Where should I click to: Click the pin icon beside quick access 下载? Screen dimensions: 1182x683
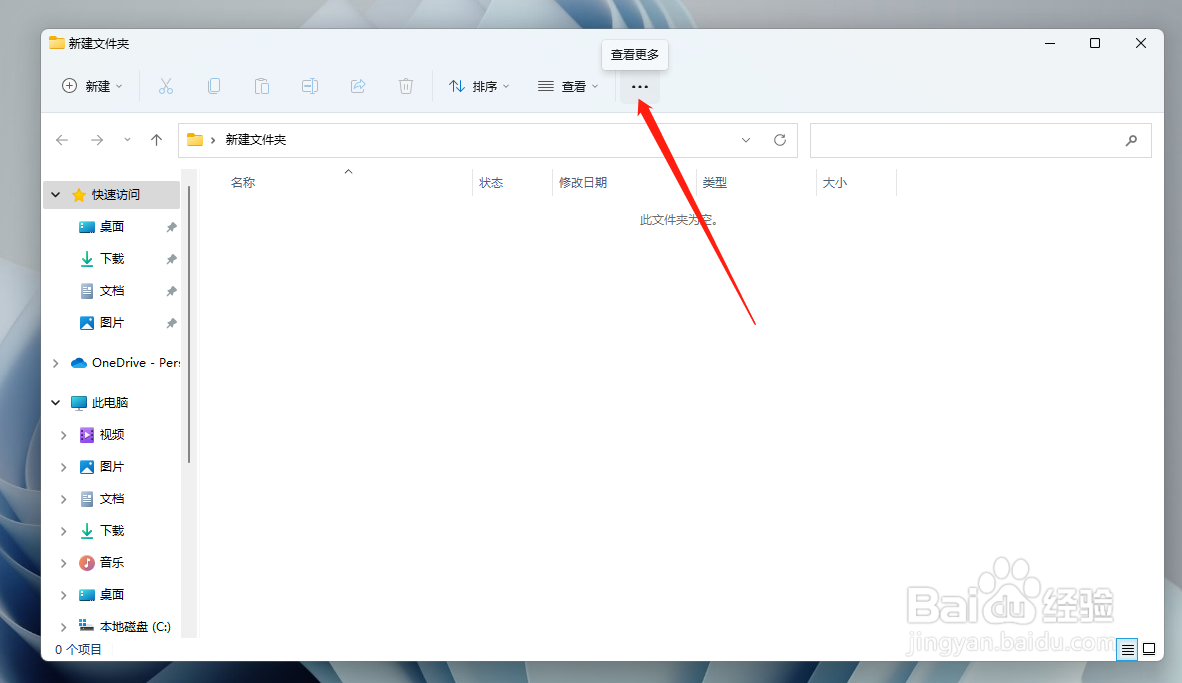[171, 259]
